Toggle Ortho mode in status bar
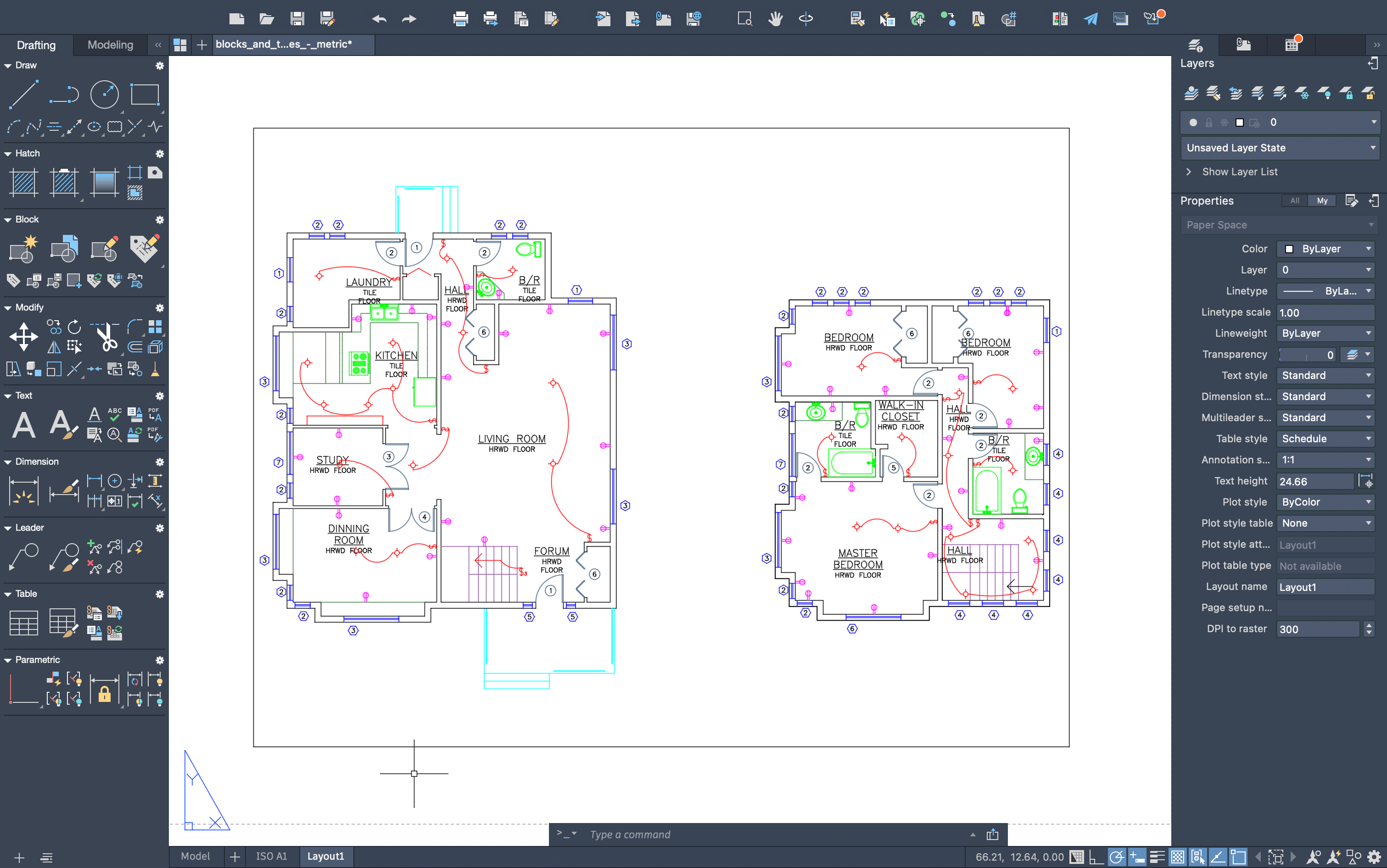The height and width of the screenshot is (868, 1387). [1096, 857]
